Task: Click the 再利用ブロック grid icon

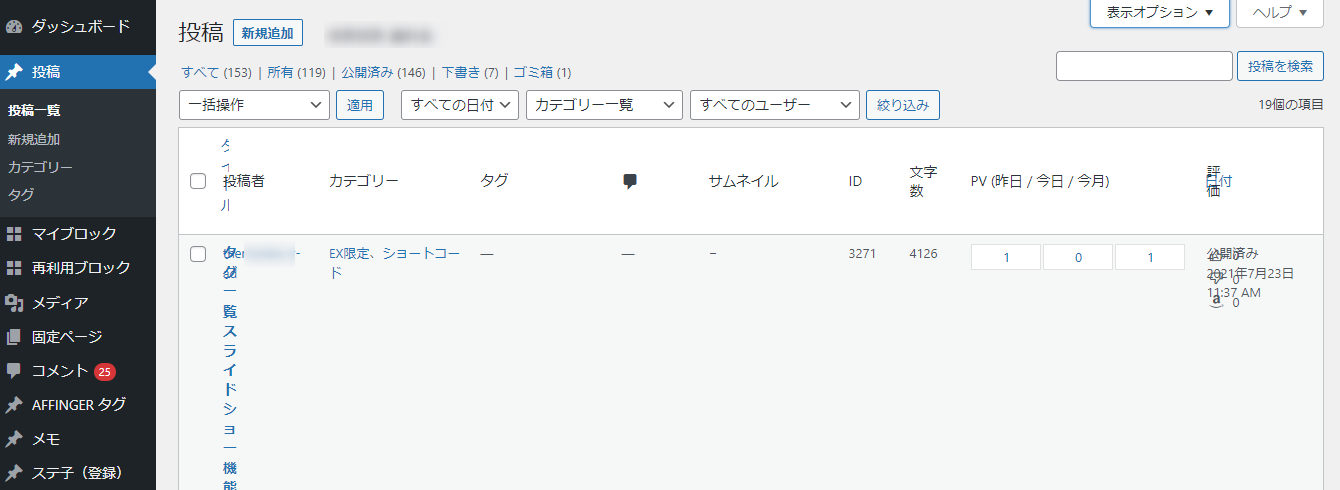Action: point(14,268)
